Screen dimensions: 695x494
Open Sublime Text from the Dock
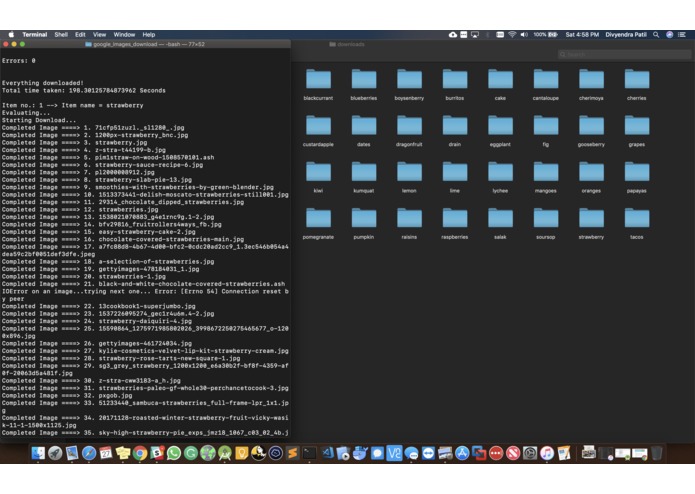tap(293, 453)
